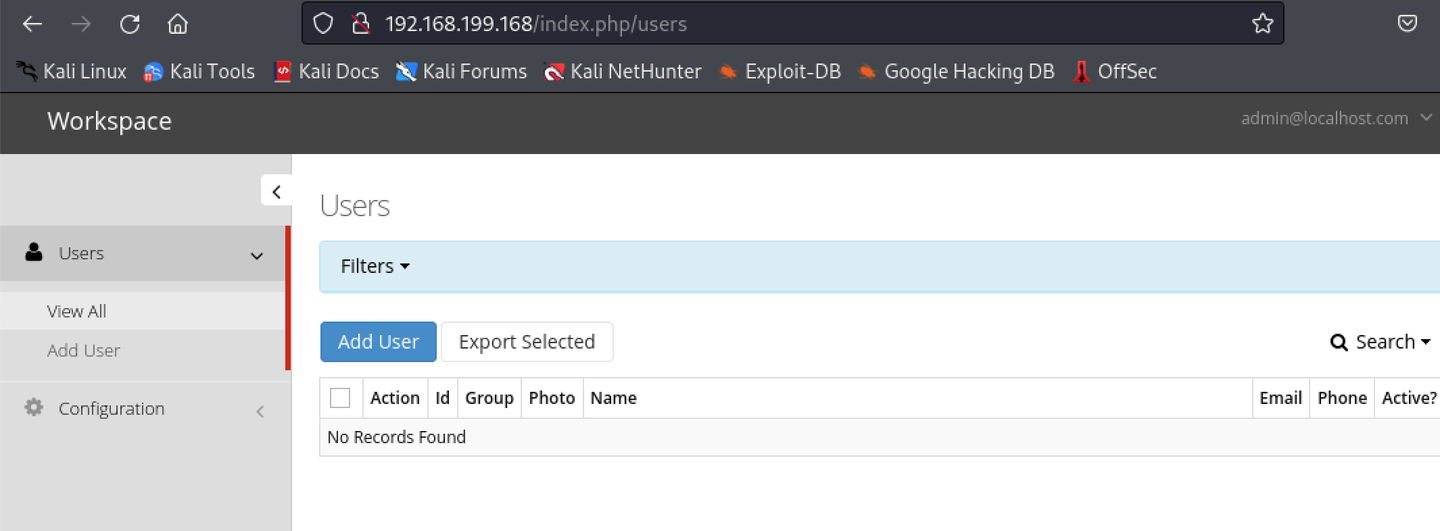Open the Pocket save icon

pyautogui.click(x=1407, y=24)
